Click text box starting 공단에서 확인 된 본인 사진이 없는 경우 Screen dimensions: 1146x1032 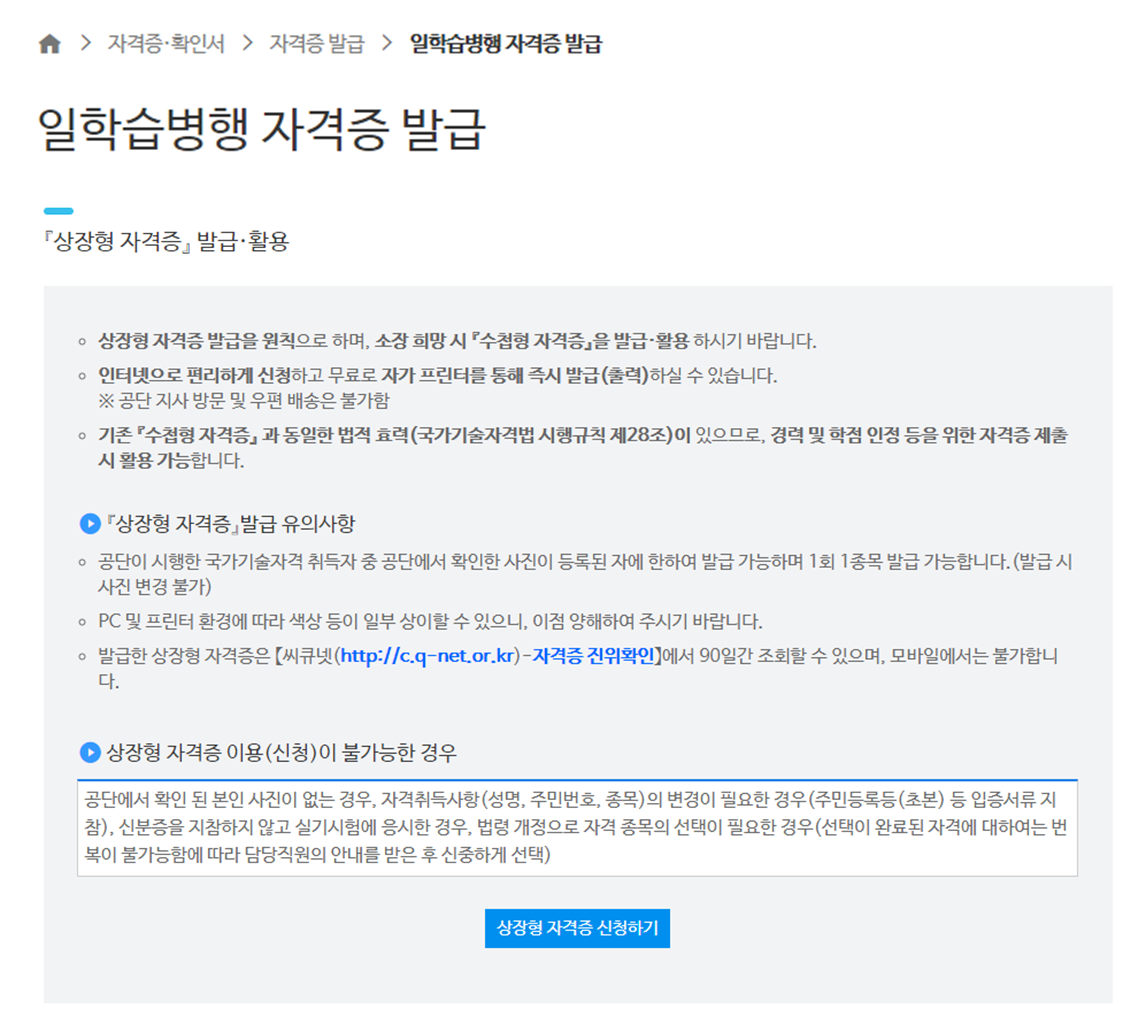click(577, 828)
